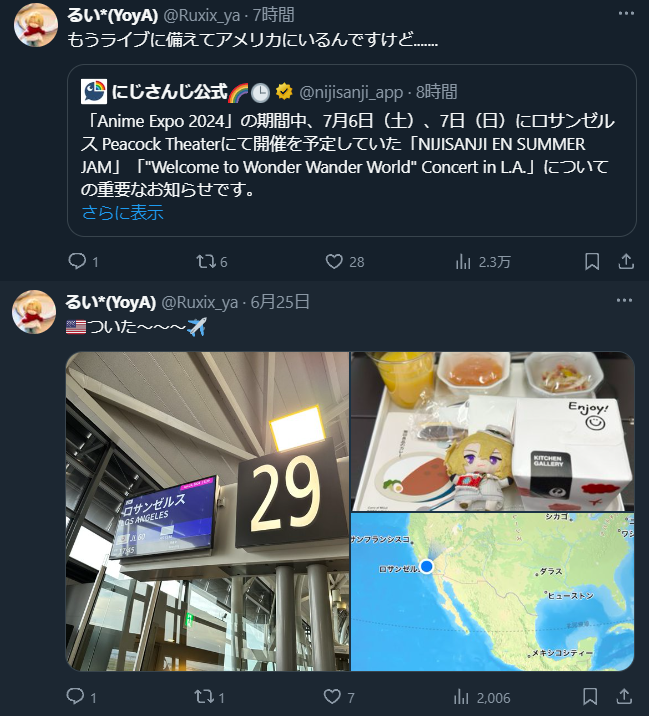Open more options on June 25 tweet
The height and width of the screenshot is (716, 649).
coord(624,300)
